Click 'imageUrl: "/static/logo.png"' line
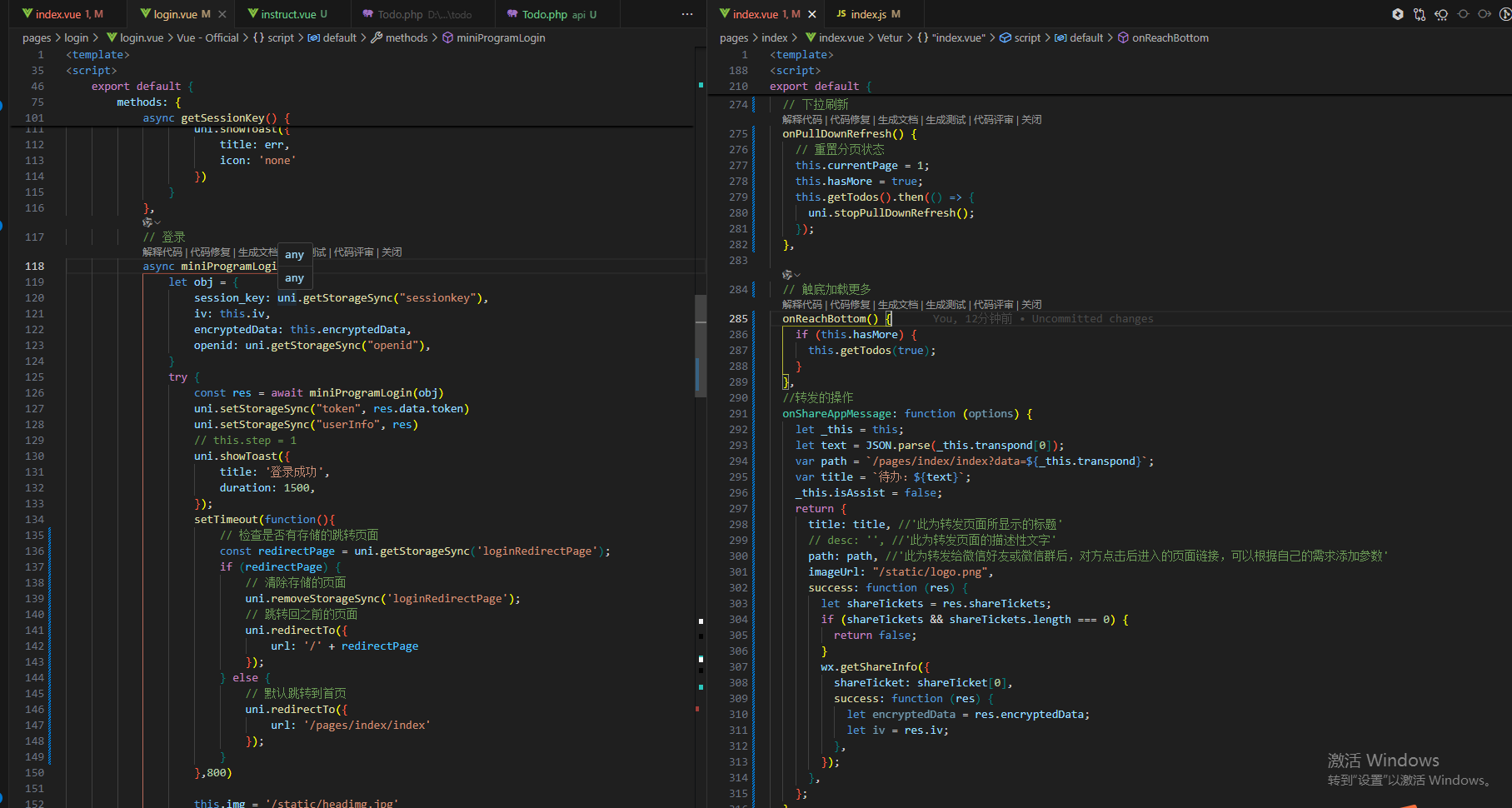This screenshot has width=1512, height=808. tap(901, 572)
